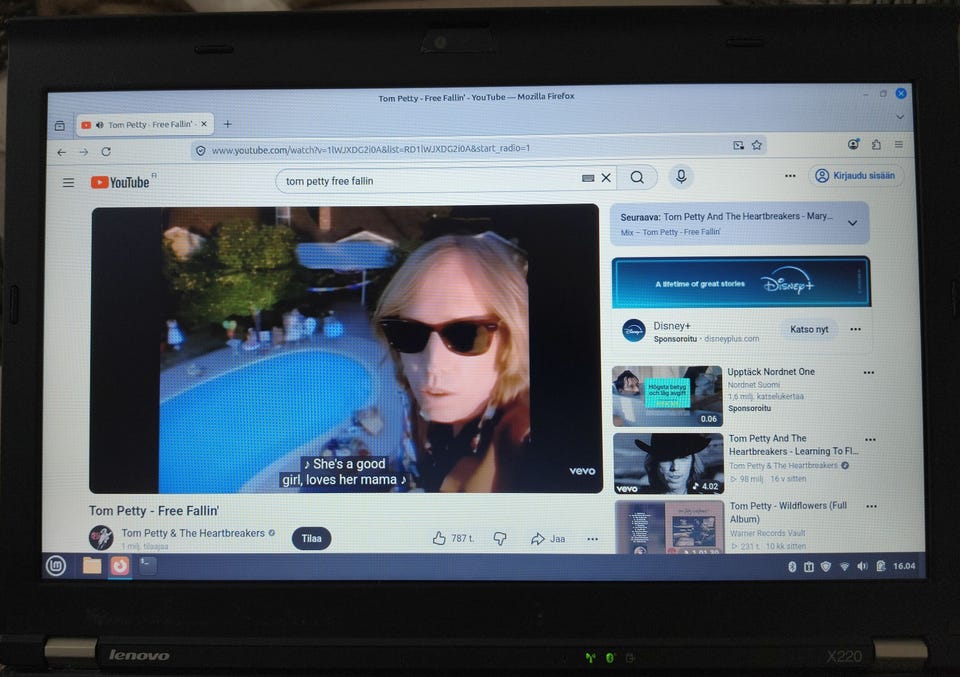The height and width of the screenshot is (677, 960).
Task: Open the channel avatar below video
Action: (101, 537)
